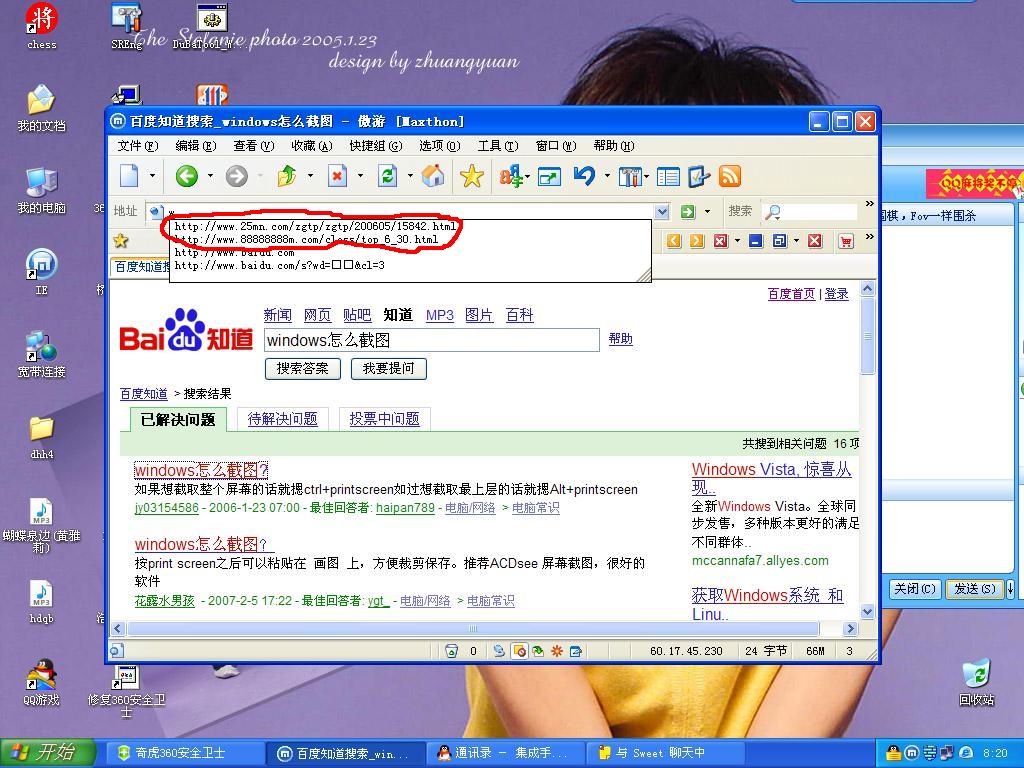Open dropdown arrow next to Up folder icon
Viewport: 1024px width, 768px height.
(x=310, y=176)
